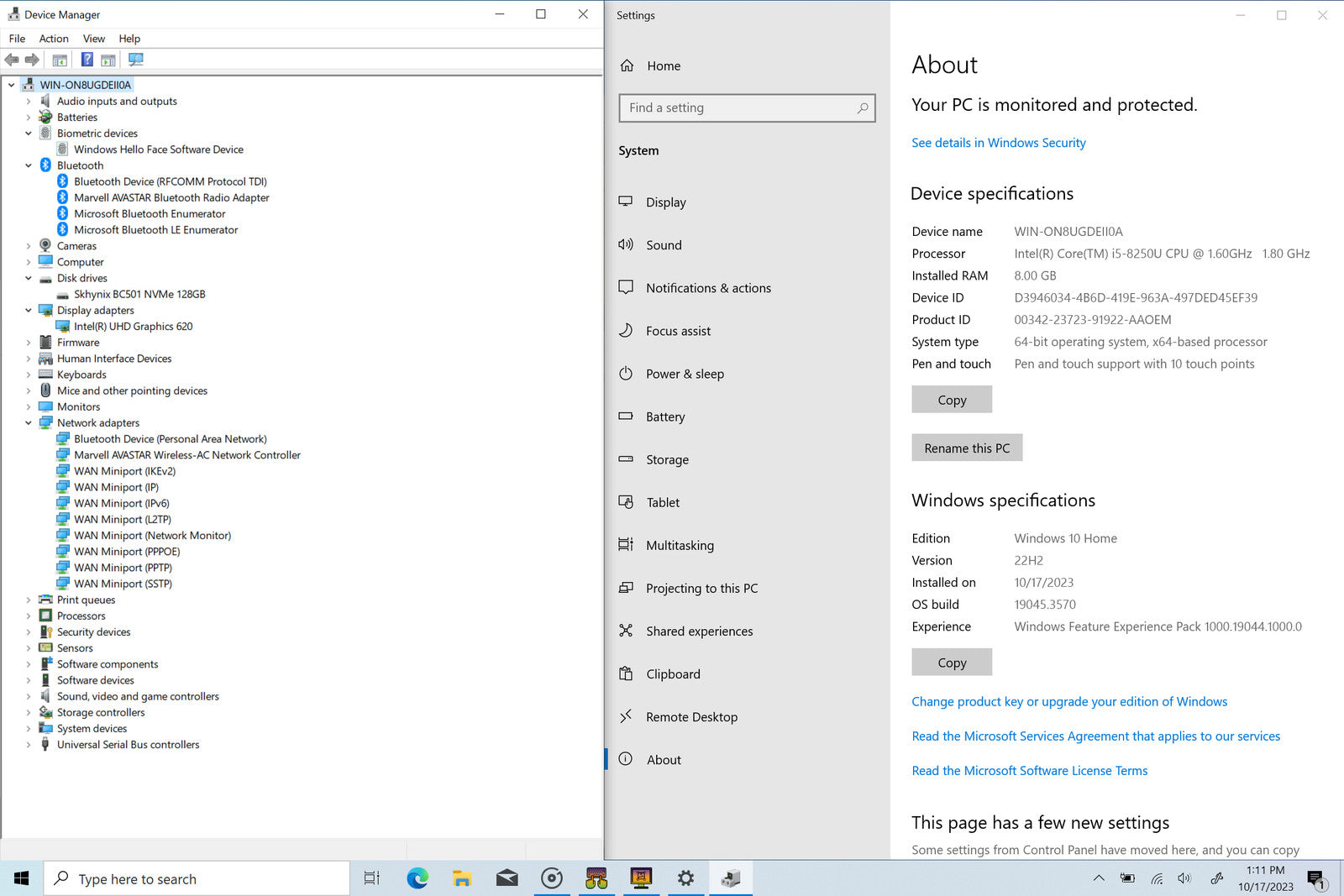Expand the Audio inputs and outputs node
The image size is (1344, 896).
point(28,102)
